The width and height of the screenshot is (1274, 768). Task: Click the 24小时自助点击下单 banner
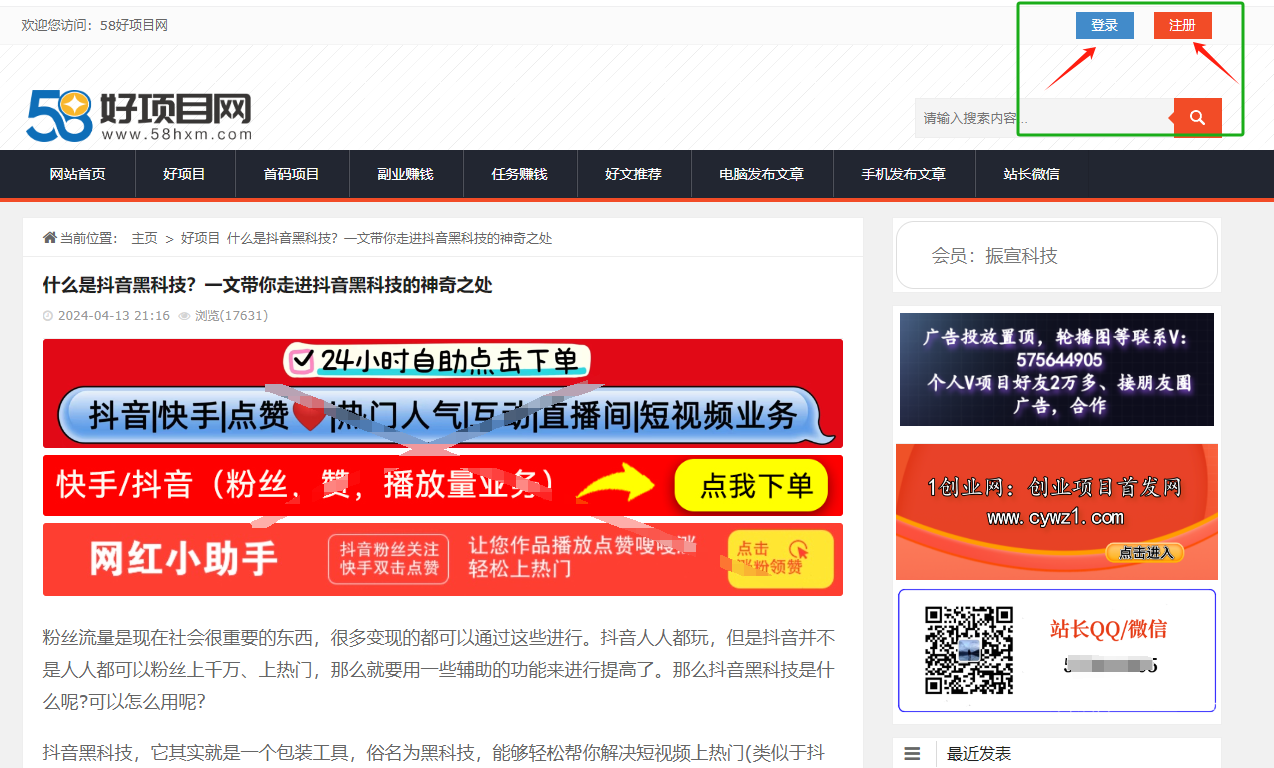coord(443,393)
